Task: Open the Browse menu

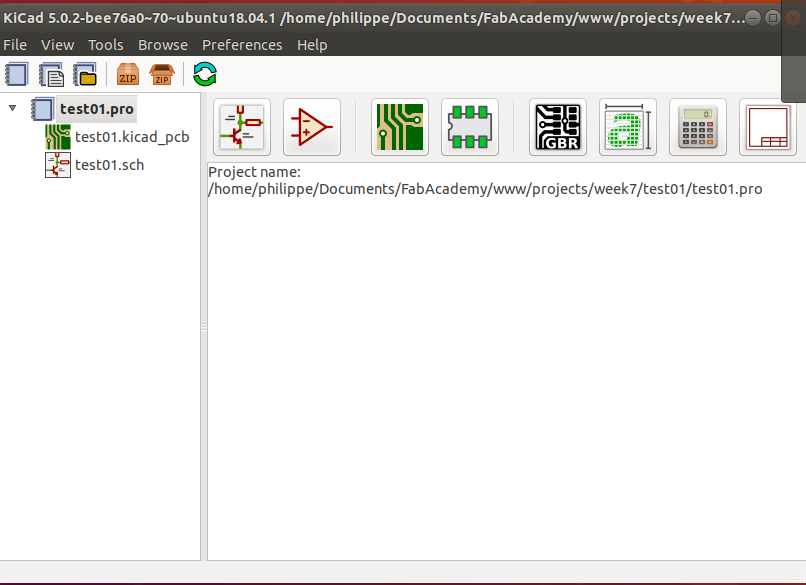Action: coord(162,45)
